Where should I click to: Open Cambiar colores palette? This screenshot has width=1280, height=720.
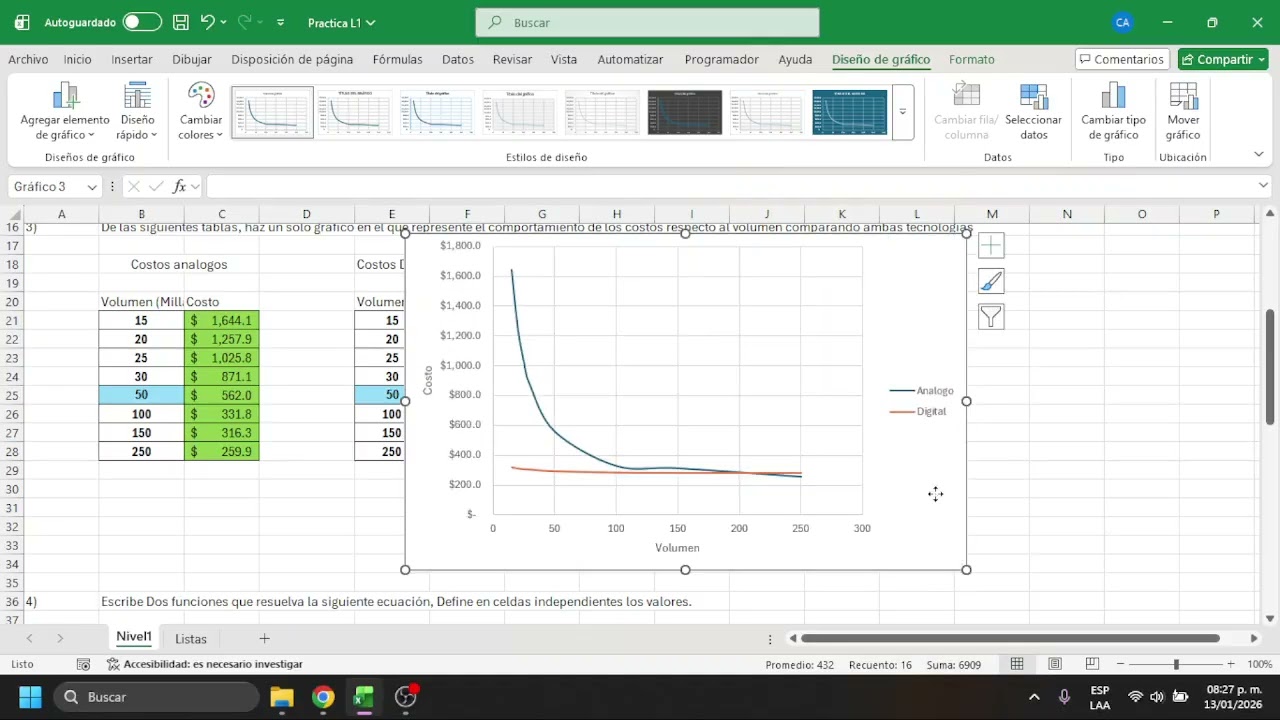(x=201, y=111)
